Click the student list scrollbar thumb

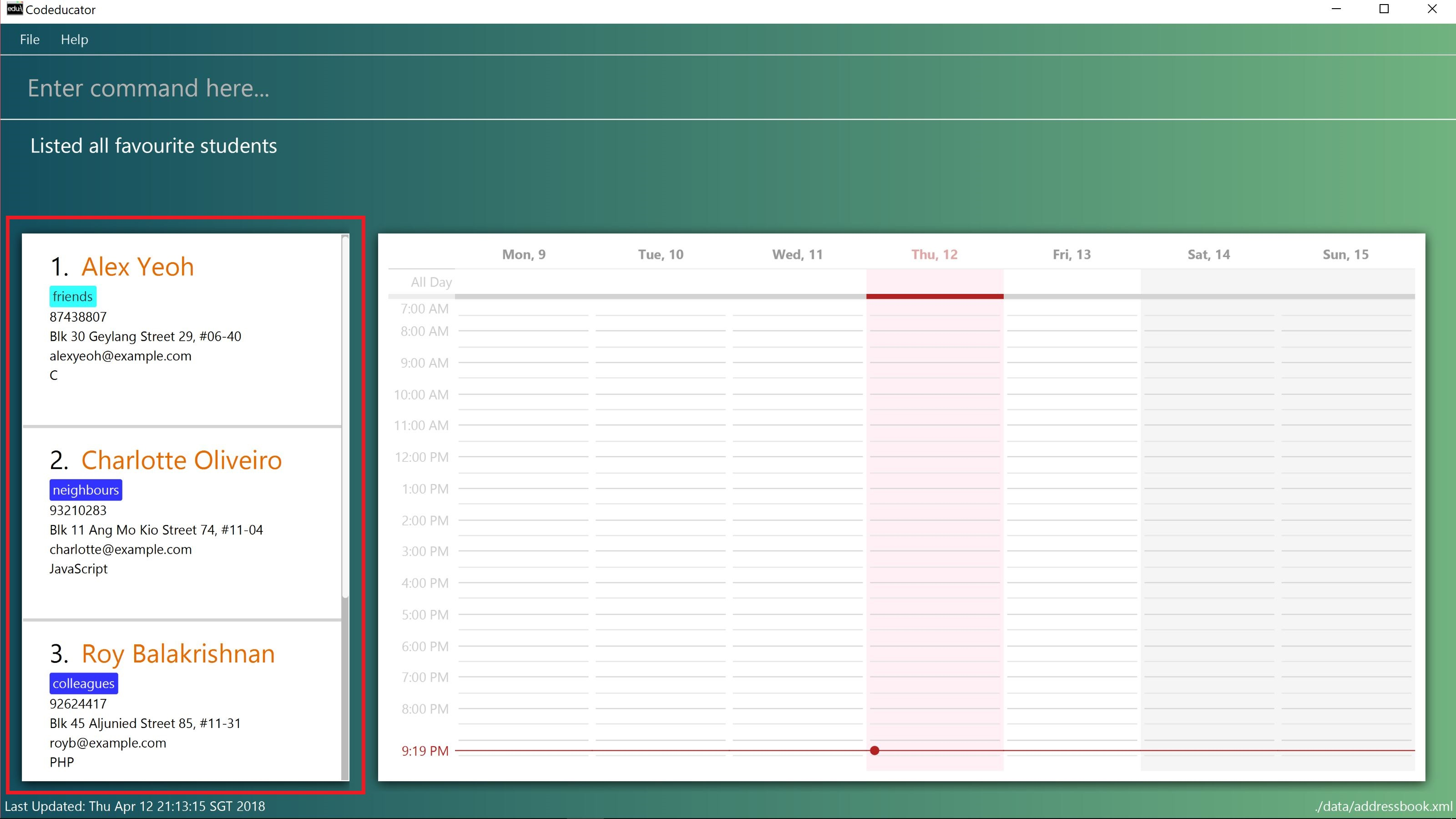click(345, 417)
